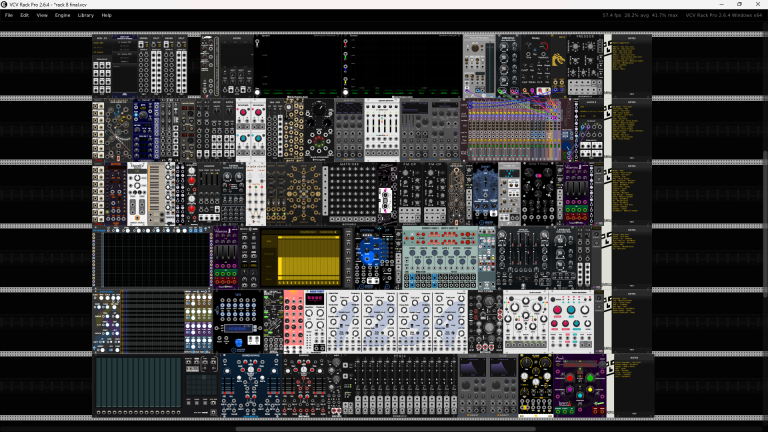Click the fps and CPU usage readout
This screenshot has width=768, height=432.
pyautogui.click(x=640, y=15)
